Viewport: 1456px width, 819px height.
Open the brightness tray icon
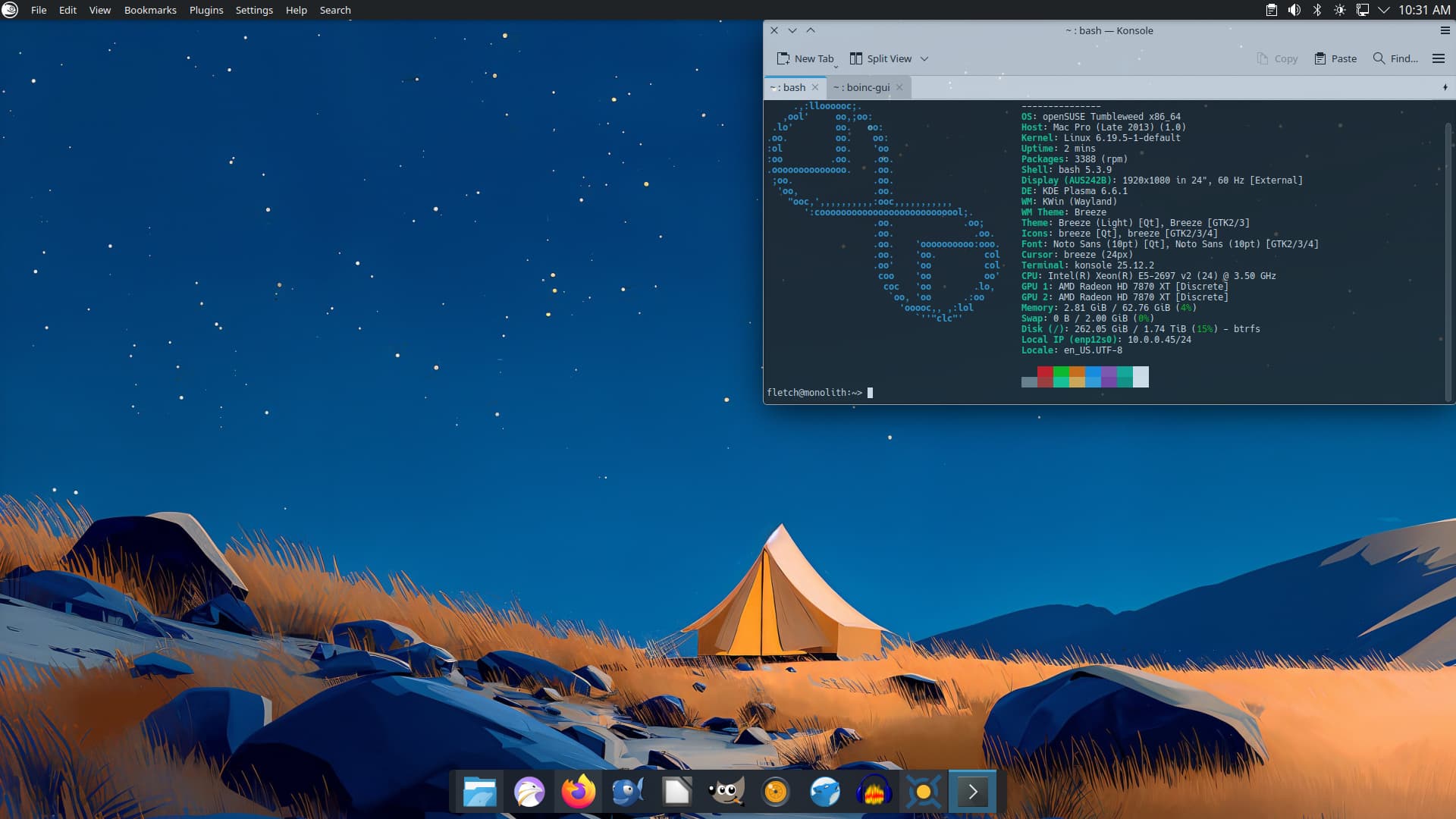click(1340, 10)
